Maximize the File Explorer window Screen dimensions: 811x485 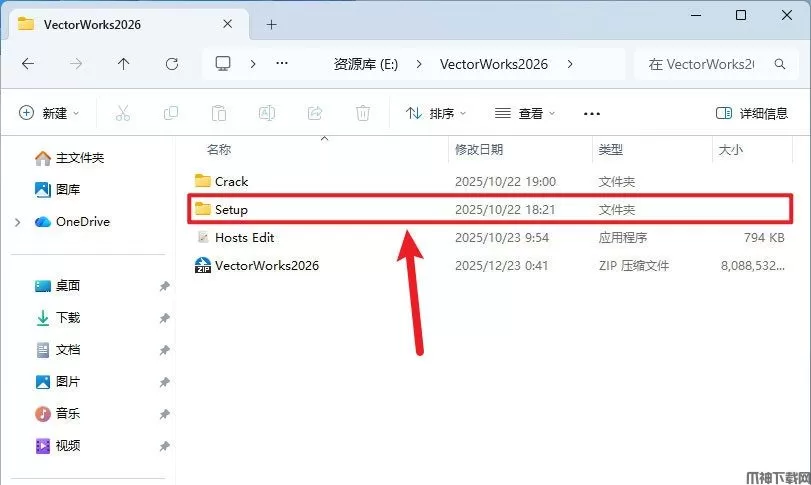point(741,16)
